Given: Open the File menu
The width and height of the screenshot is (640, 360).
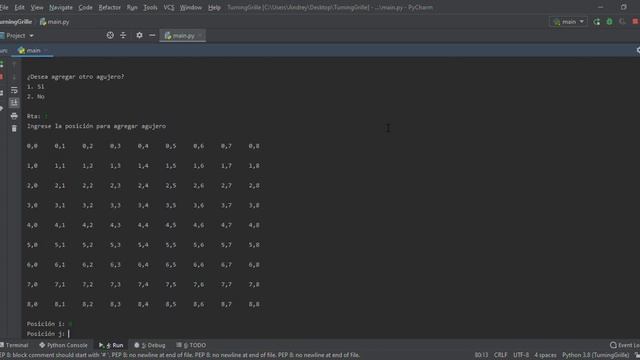Looking at the screenshot, I should click(x=4, y=7).
